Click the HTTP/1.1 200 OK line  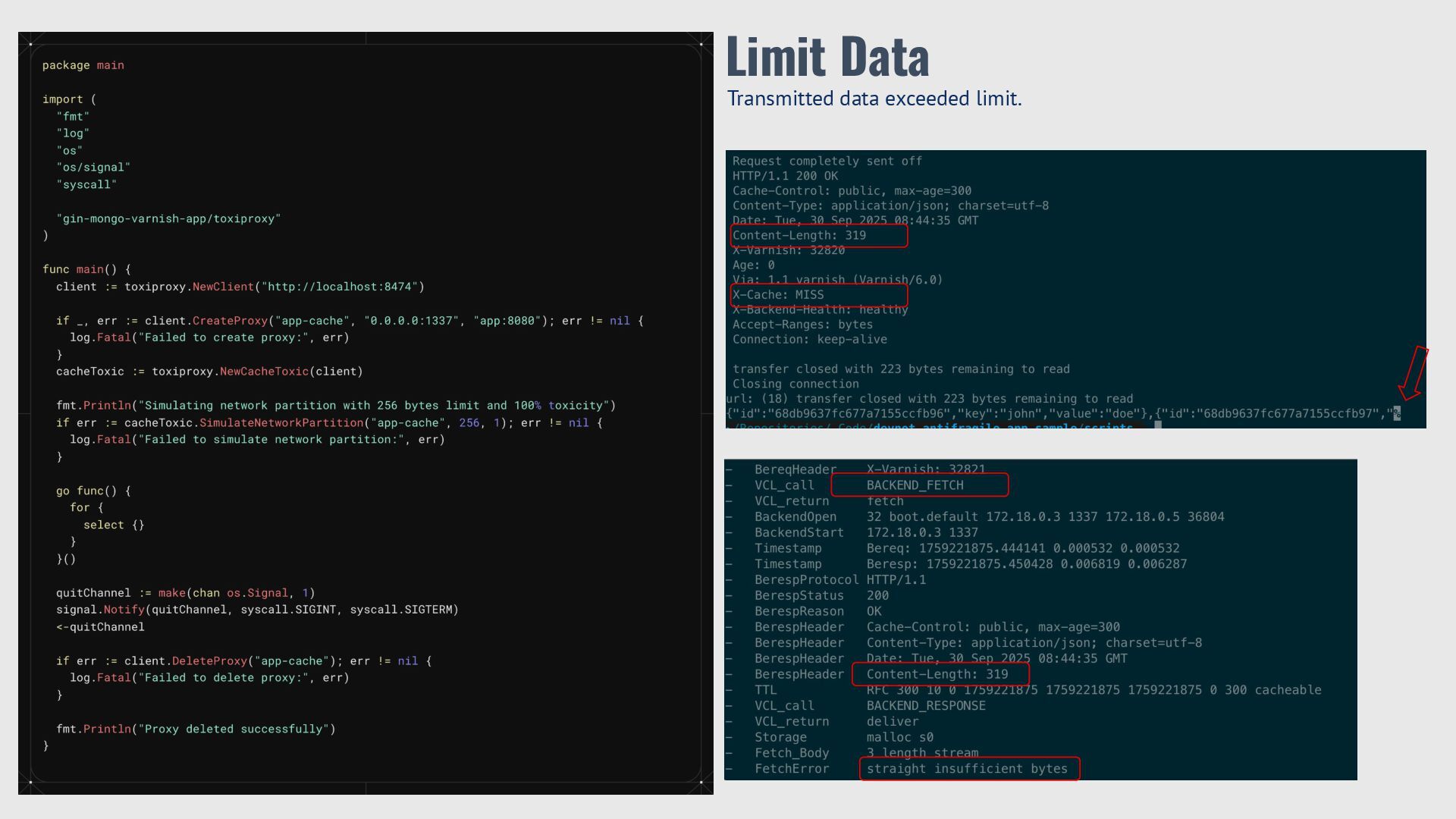click(785, 176)
